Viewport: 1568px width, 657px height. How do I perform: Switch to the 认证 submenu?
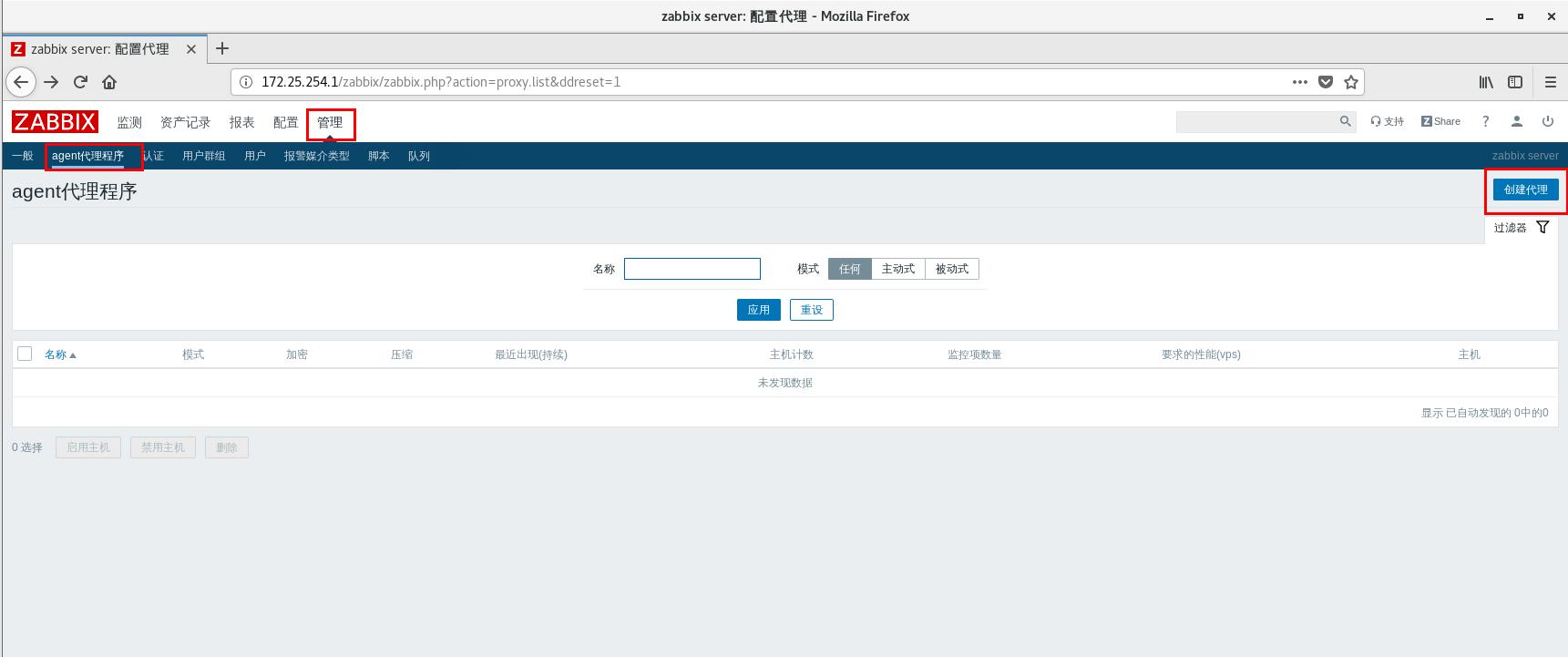pos(154,156)
